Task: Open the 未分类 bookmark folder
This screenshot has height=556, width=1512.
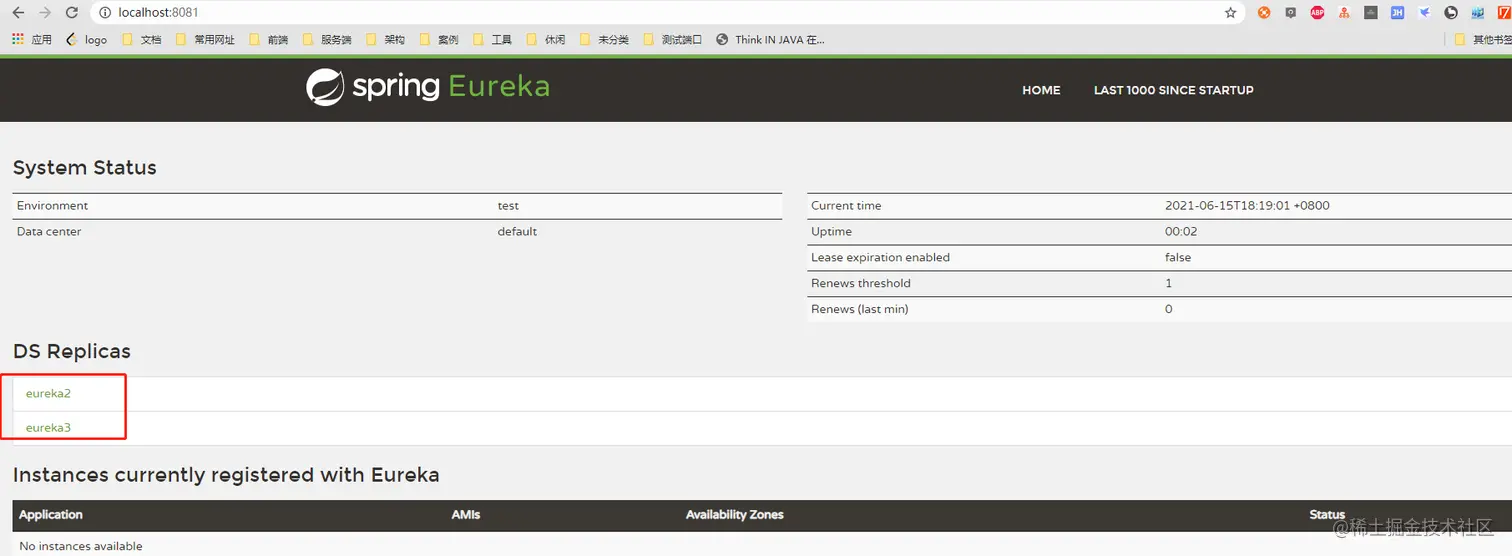Action: 604,40
